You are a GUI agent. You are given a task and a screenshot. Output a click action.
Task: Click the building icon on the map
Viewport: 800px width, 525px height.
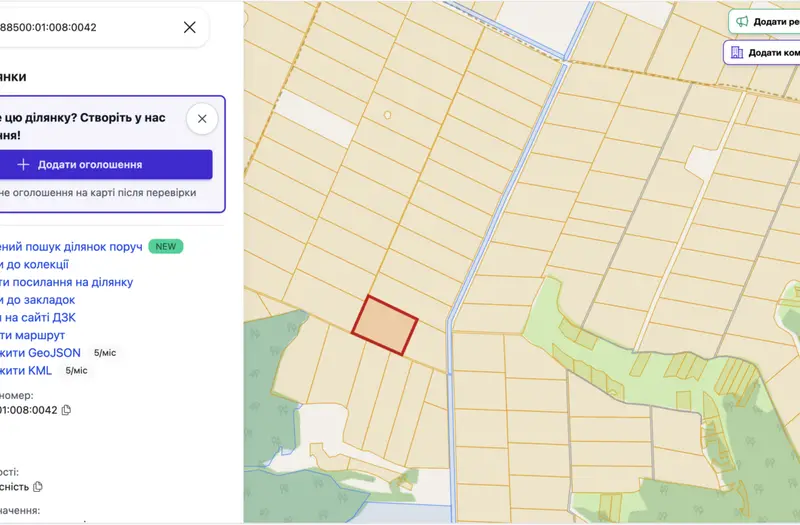point(737,53)
